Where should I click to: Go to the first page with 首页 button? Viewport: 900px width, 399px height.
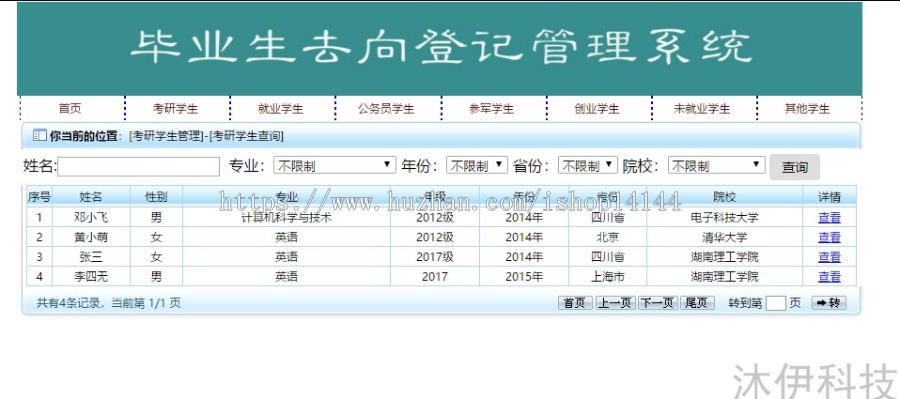tap(575, 303)
